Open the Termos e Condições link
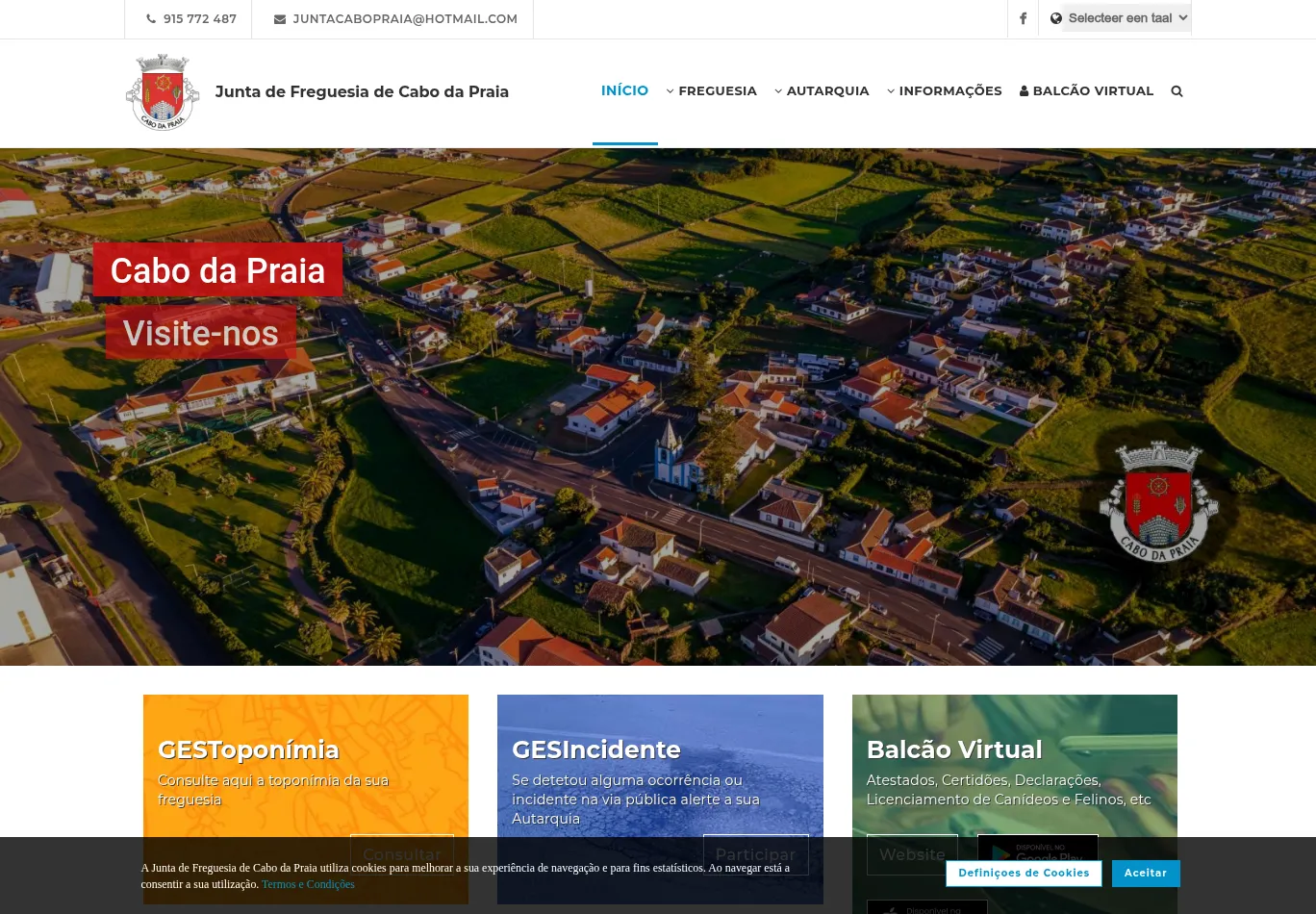1316x914 pixels. [308, 884]
